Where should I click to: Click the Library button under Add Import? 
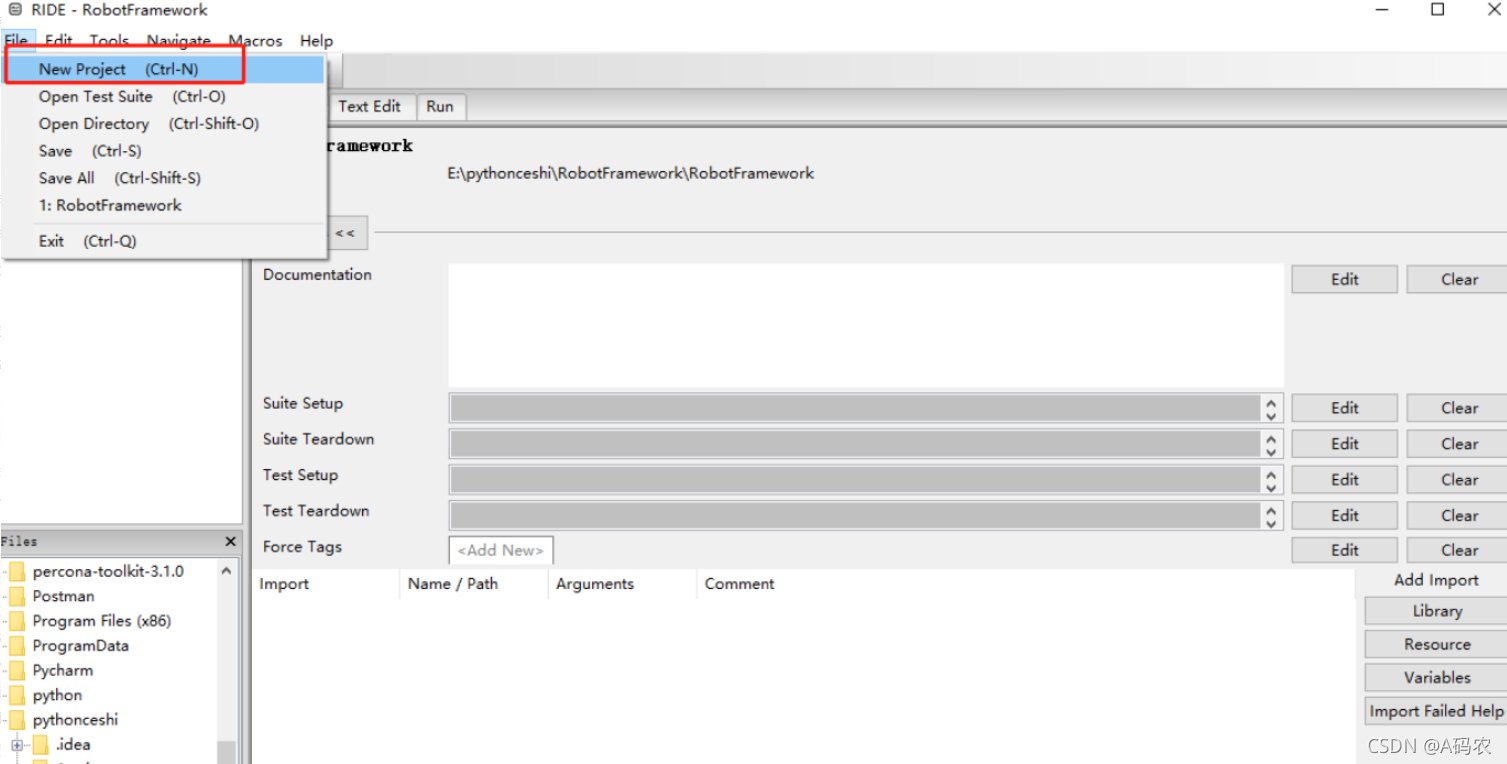(1434, 610)
